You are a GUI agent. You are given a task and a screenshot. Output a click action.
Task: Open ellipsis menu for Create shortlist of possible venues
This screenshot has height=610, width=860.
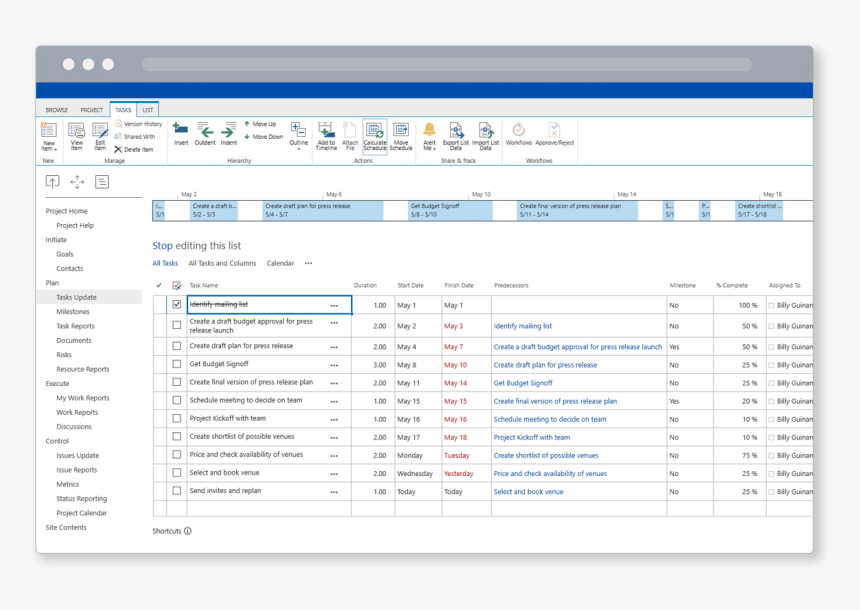click(335, 438)
